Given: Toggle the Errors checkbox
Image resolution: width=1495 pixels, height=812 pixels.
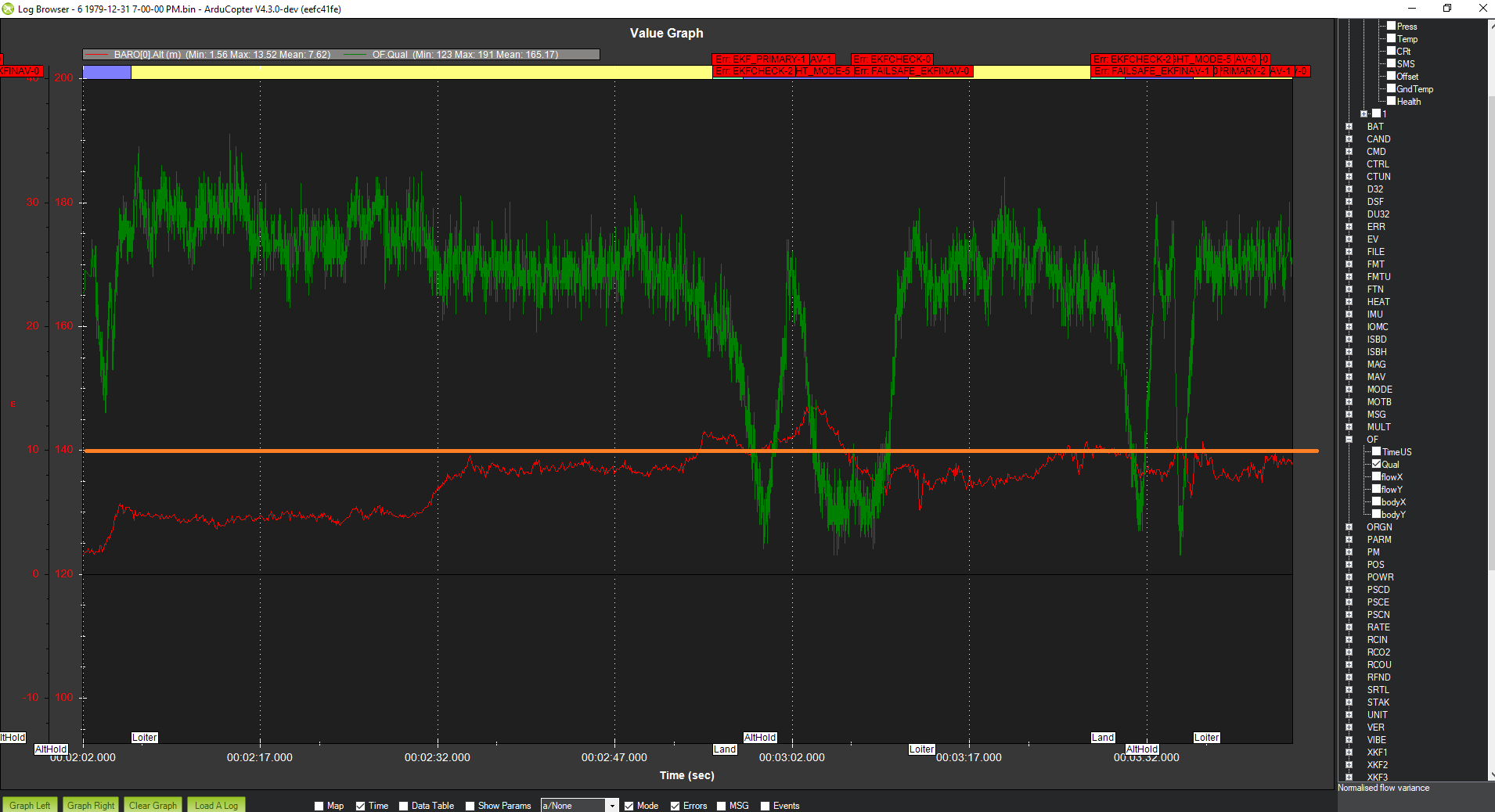Looking at the screenshot, I should click(675, 806).
